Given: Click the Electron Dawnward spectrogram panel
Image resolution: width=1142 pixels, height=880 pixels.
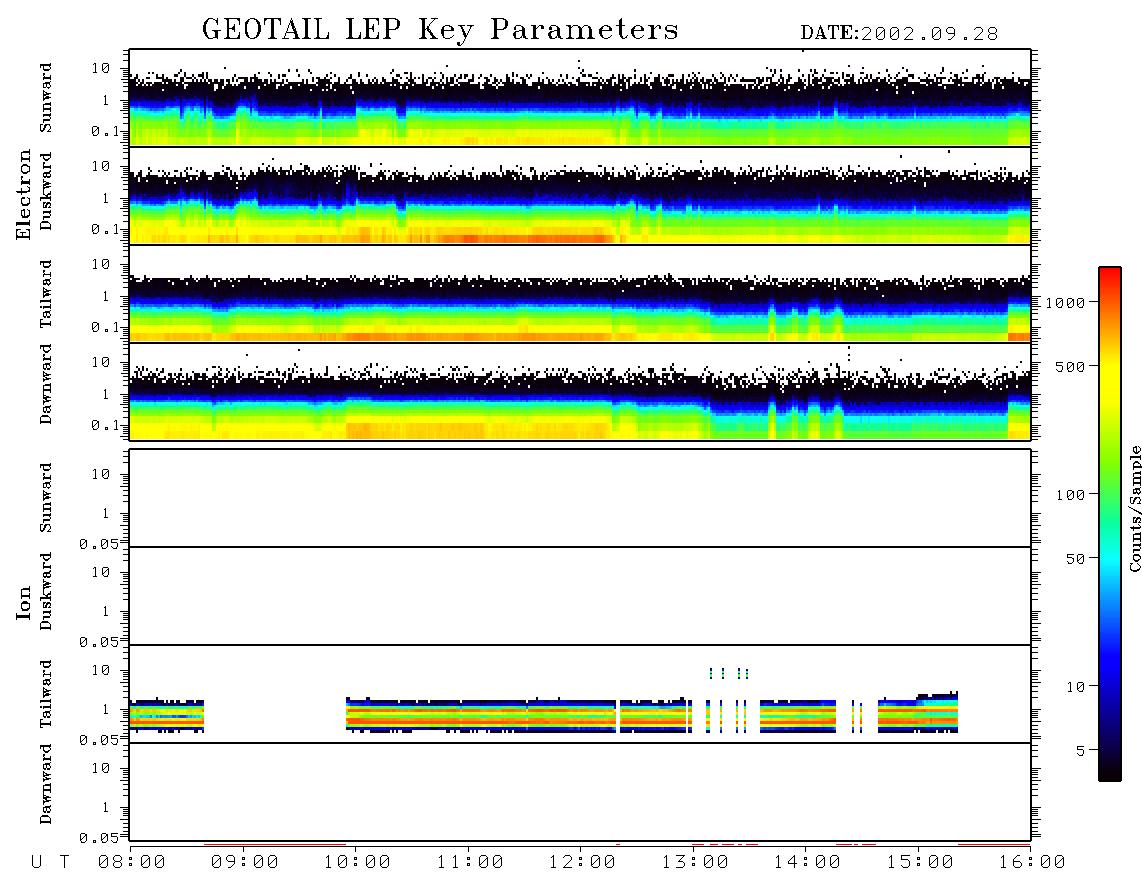Looking at the screenshot, I should click(x=580, y=392).
